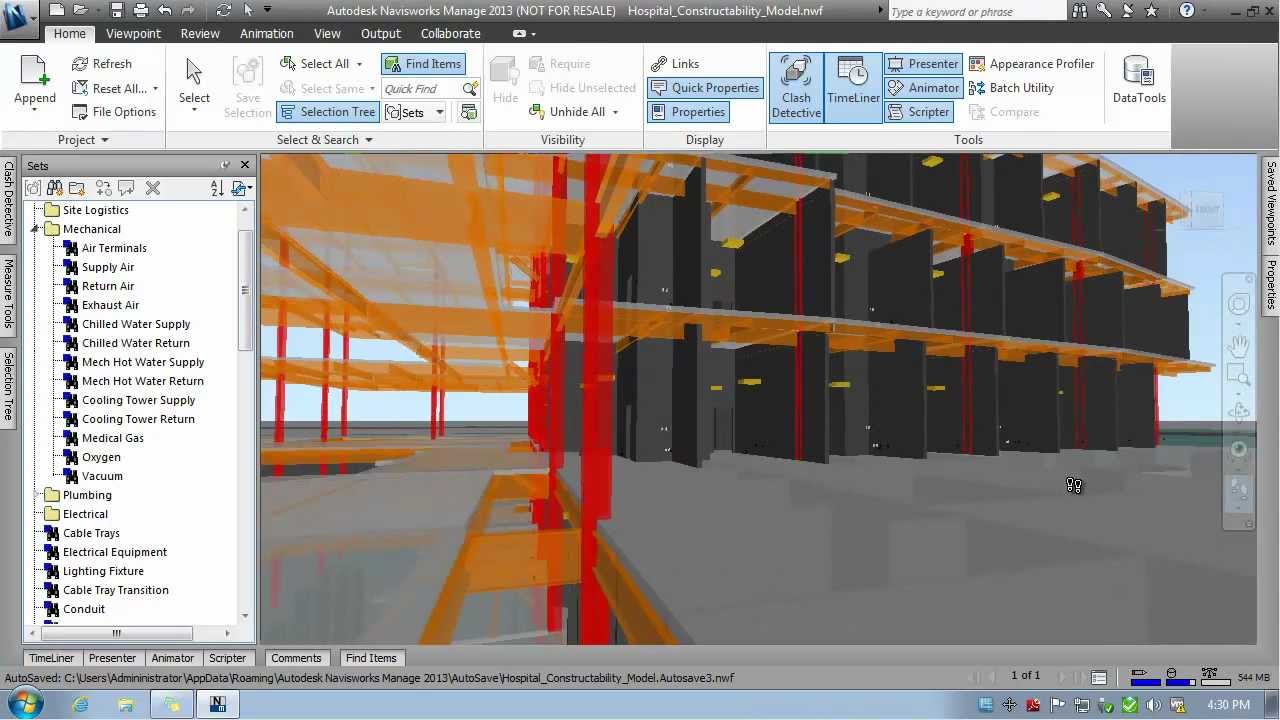Click the Add Comment icon in Sets toolbar
This screenshot has width=1280, height=720.
126,188
